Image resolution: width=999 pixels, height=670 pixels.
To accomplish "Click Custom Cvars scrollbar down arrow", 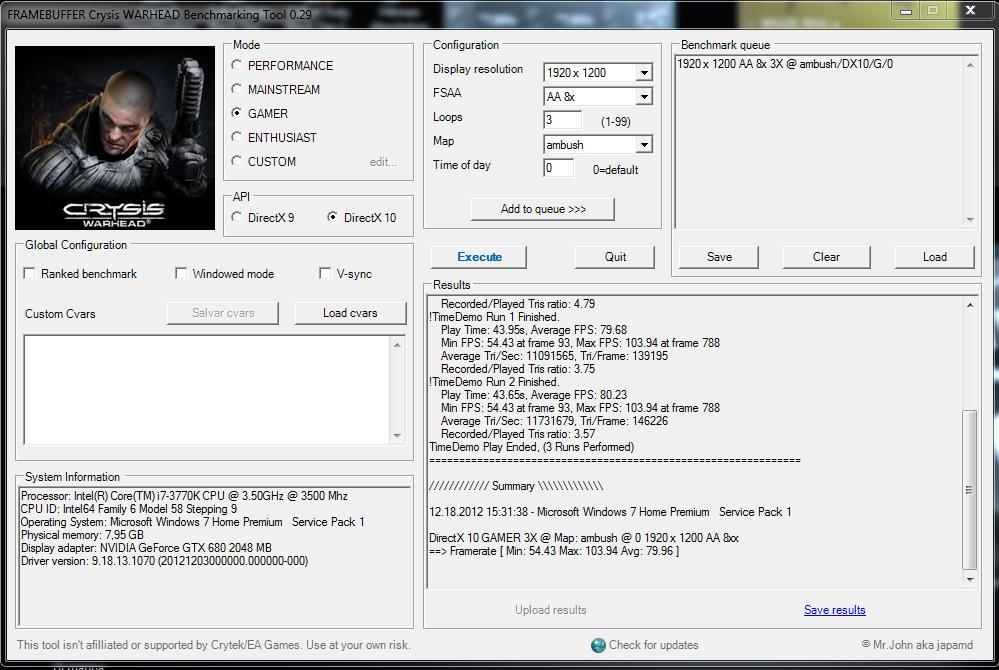I will click(397, 436).
